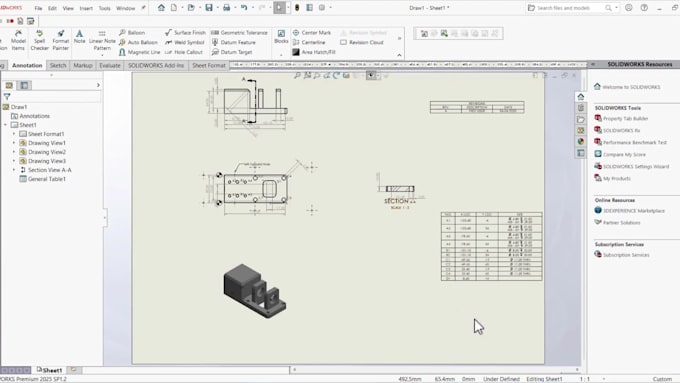Add a Magnetic Line
Image resolution: width=680 pixels, height=383 pixels.
tap(139, 52)
